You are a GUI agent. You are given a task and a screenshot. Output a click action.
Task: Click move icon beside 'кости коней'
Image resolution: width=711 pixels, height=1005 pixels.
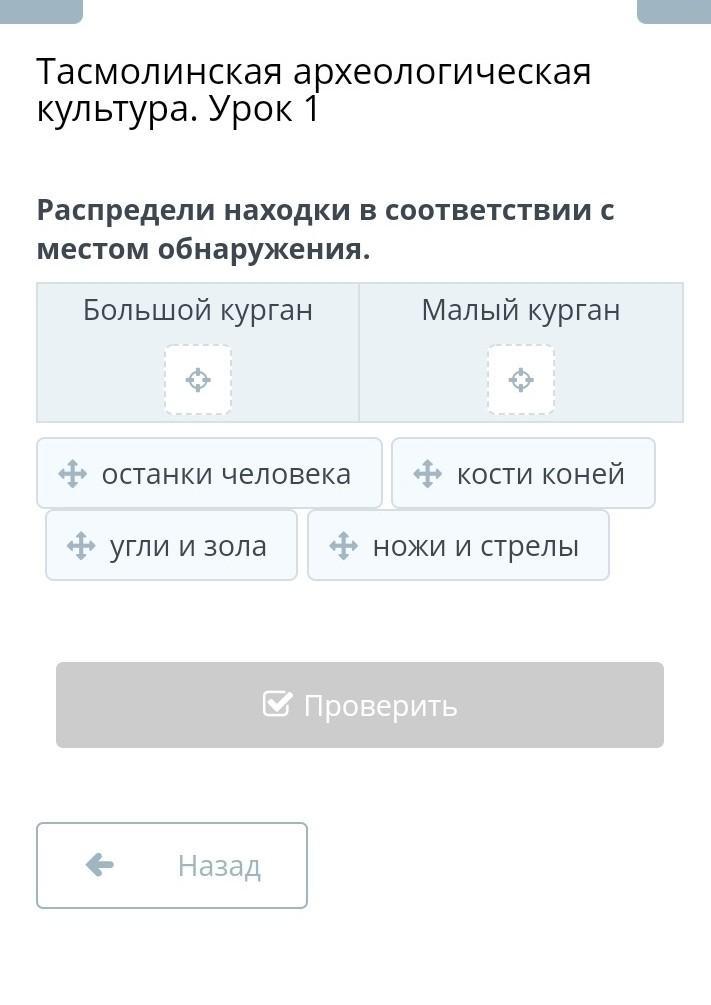(x=428, y=474)
